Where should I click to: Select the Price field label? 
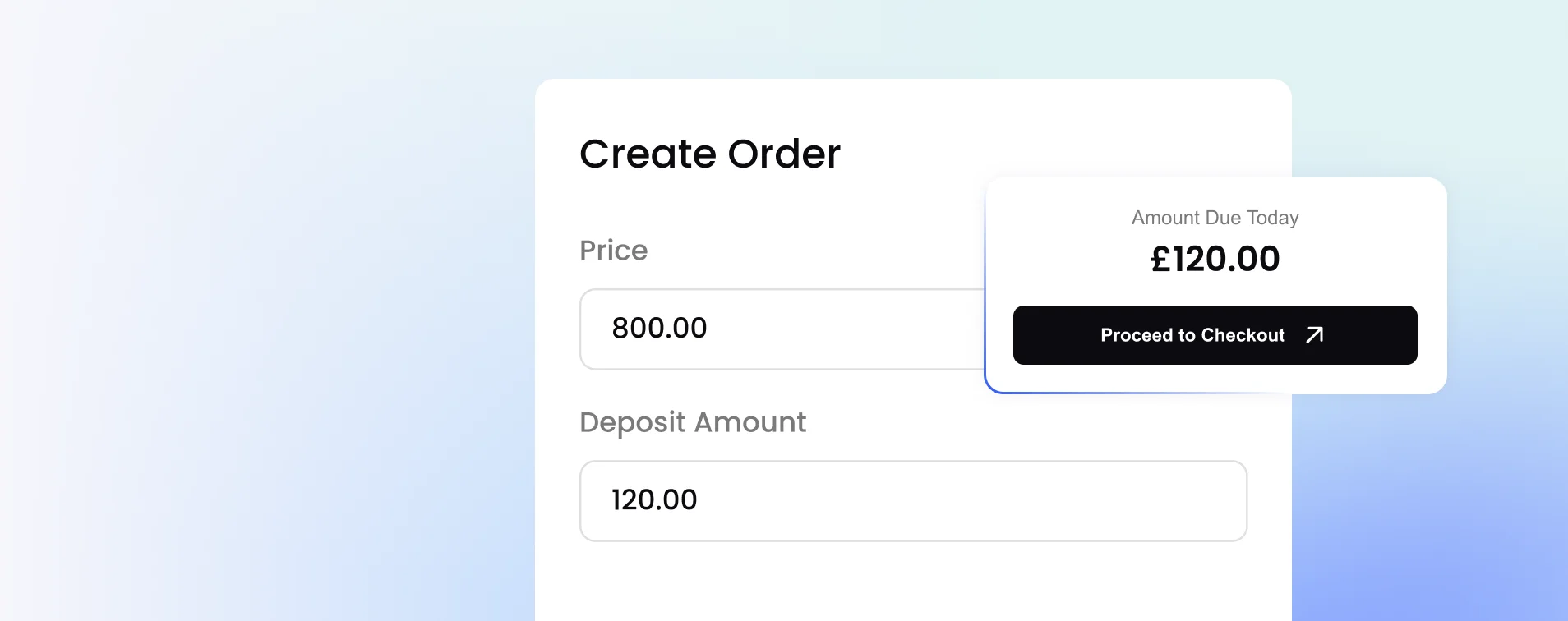click(613, 250)
